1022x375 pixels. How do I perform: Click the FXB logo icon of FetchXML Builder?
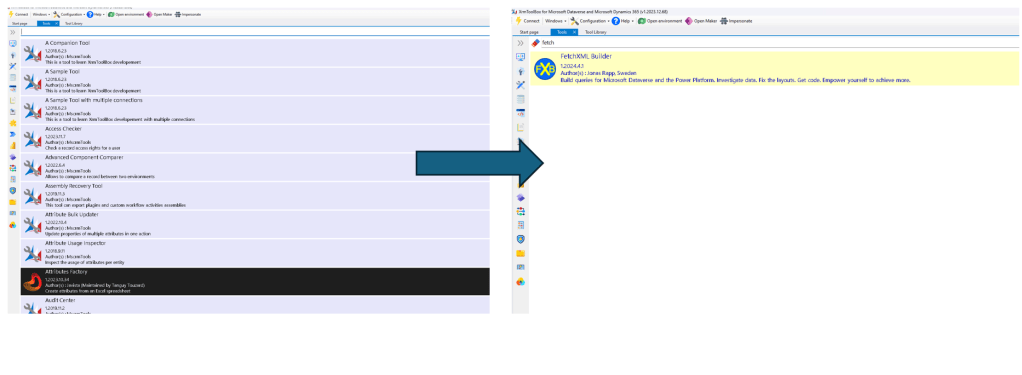click(x=545, y=69)
